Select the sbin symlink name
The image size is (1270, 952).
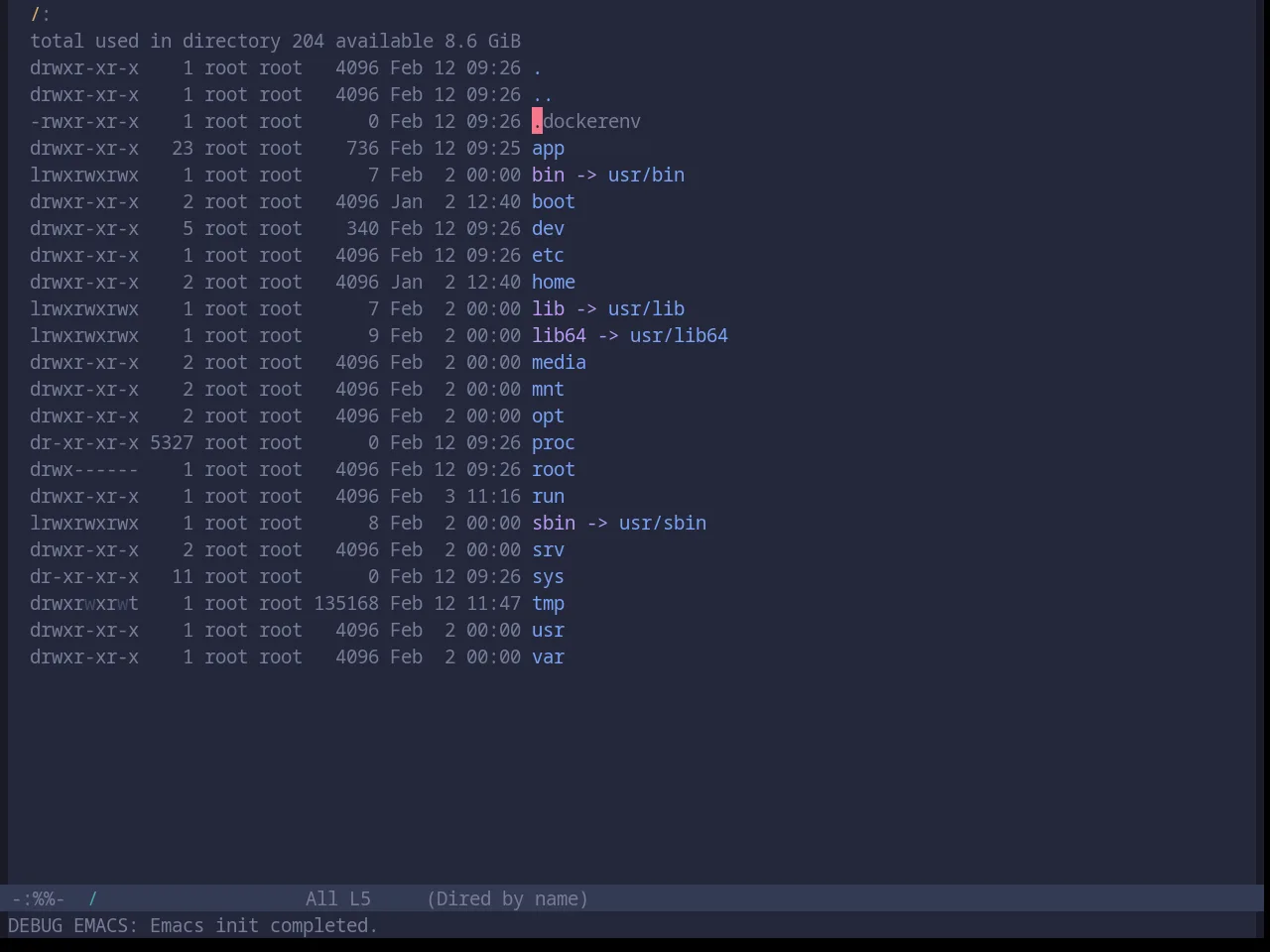(554, 523)
